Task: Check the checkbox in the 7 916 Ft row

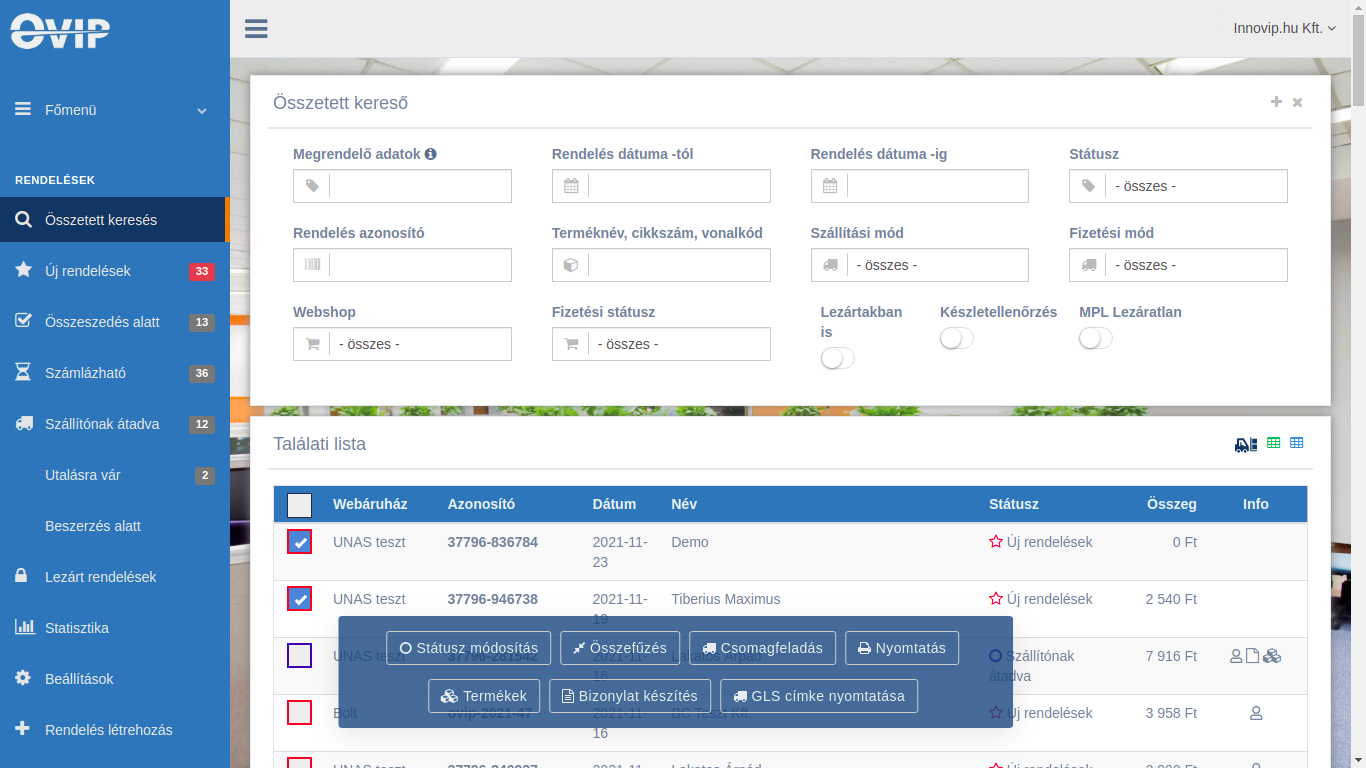Action: point(299,656)
